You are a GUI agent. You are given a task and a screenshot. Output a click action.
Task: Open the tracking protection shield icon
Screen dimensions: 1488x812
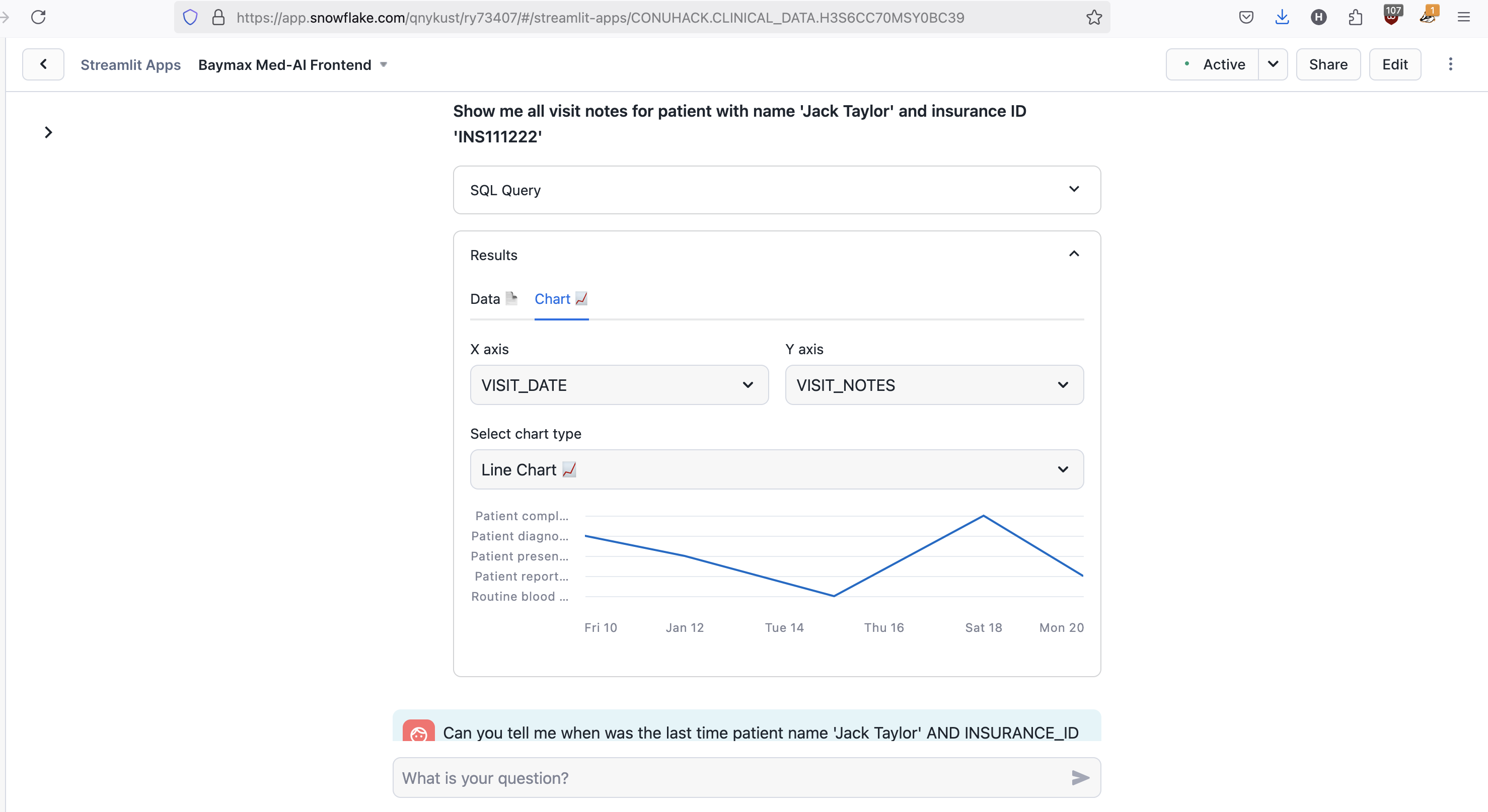pos(190,17)
